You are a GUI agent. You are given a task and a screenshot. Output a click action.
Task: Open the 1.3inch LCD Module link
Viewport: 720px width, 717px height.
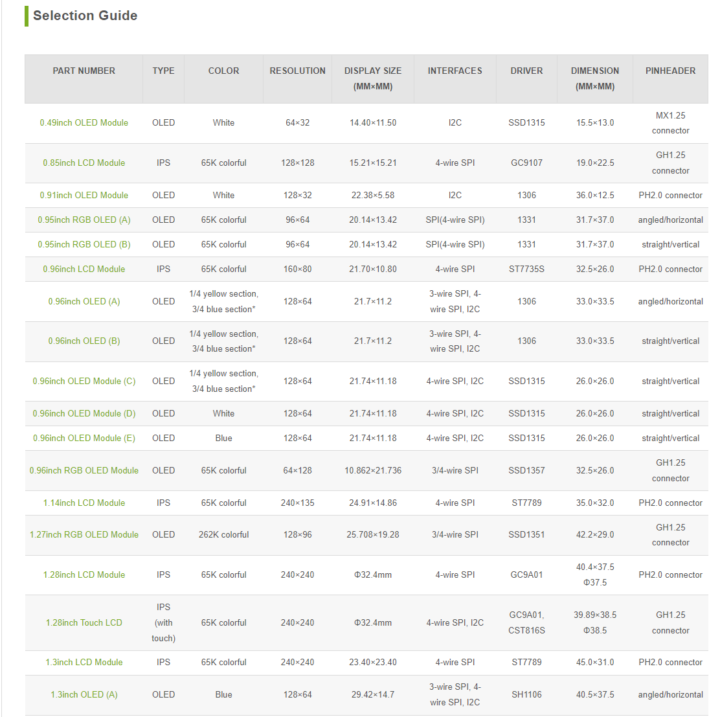click(84, 662)
